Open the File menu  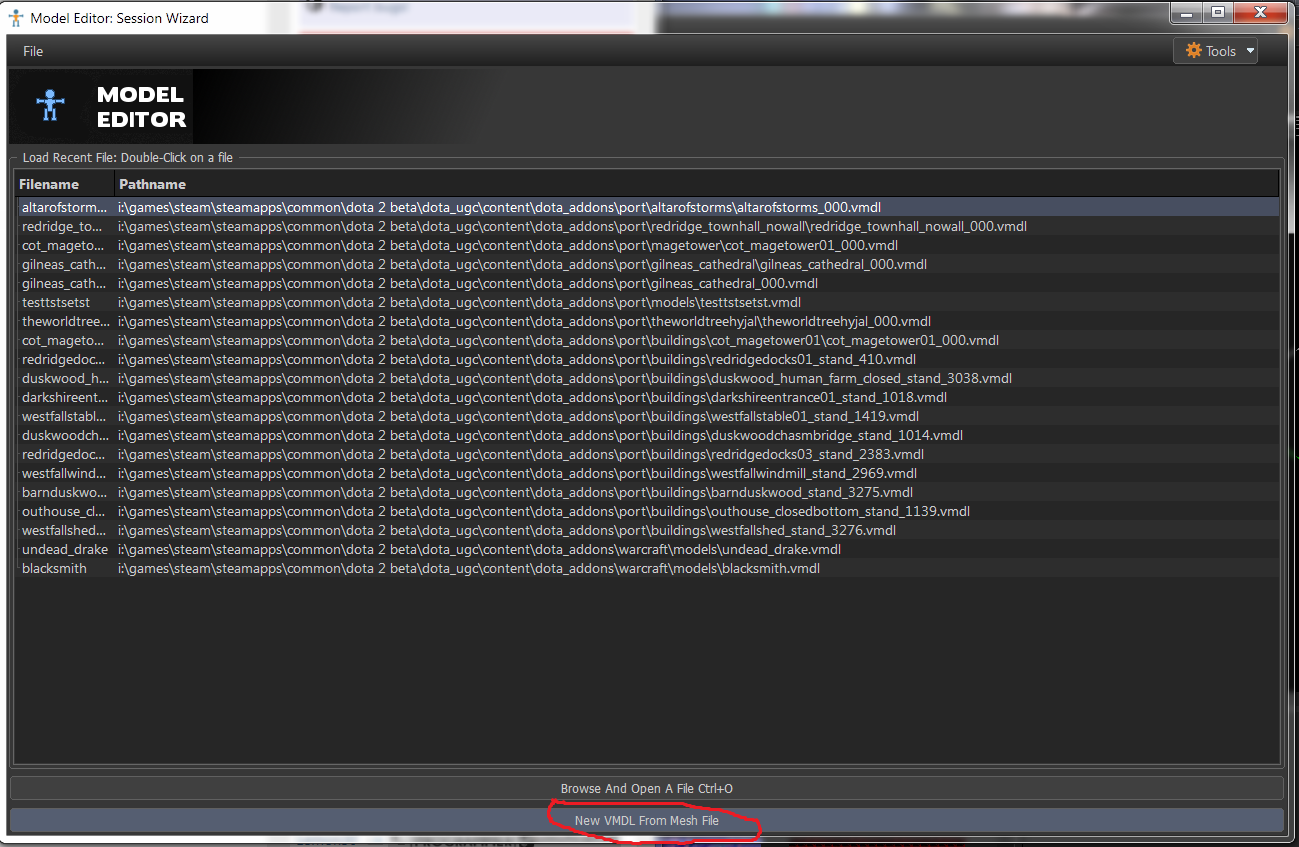[33, 51]
